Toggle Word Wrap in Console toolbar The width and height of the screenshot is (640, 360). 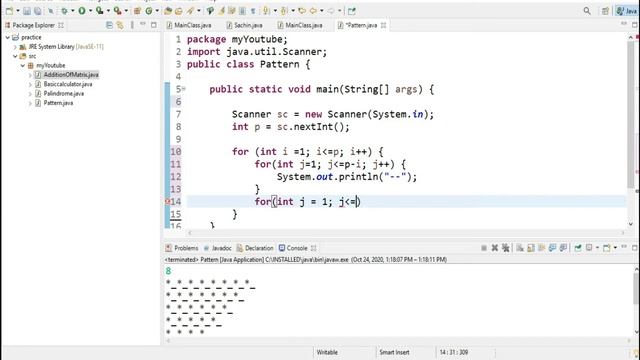(542, 248)
